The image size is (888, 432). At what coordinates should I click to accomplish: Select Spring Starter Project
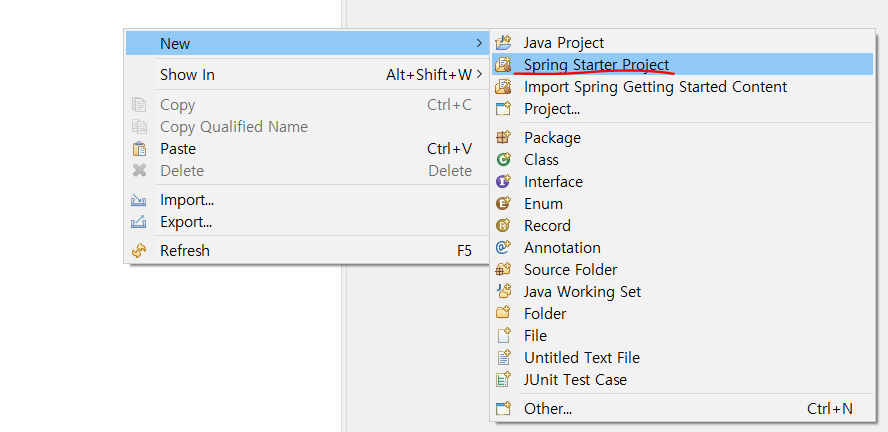(682, 65)
